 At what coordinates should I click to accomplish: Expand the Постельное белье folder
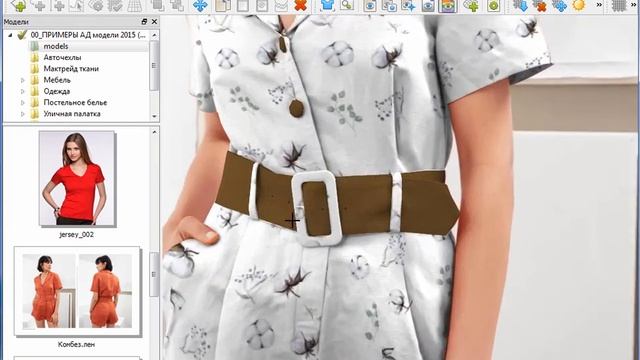click(23, 102)
